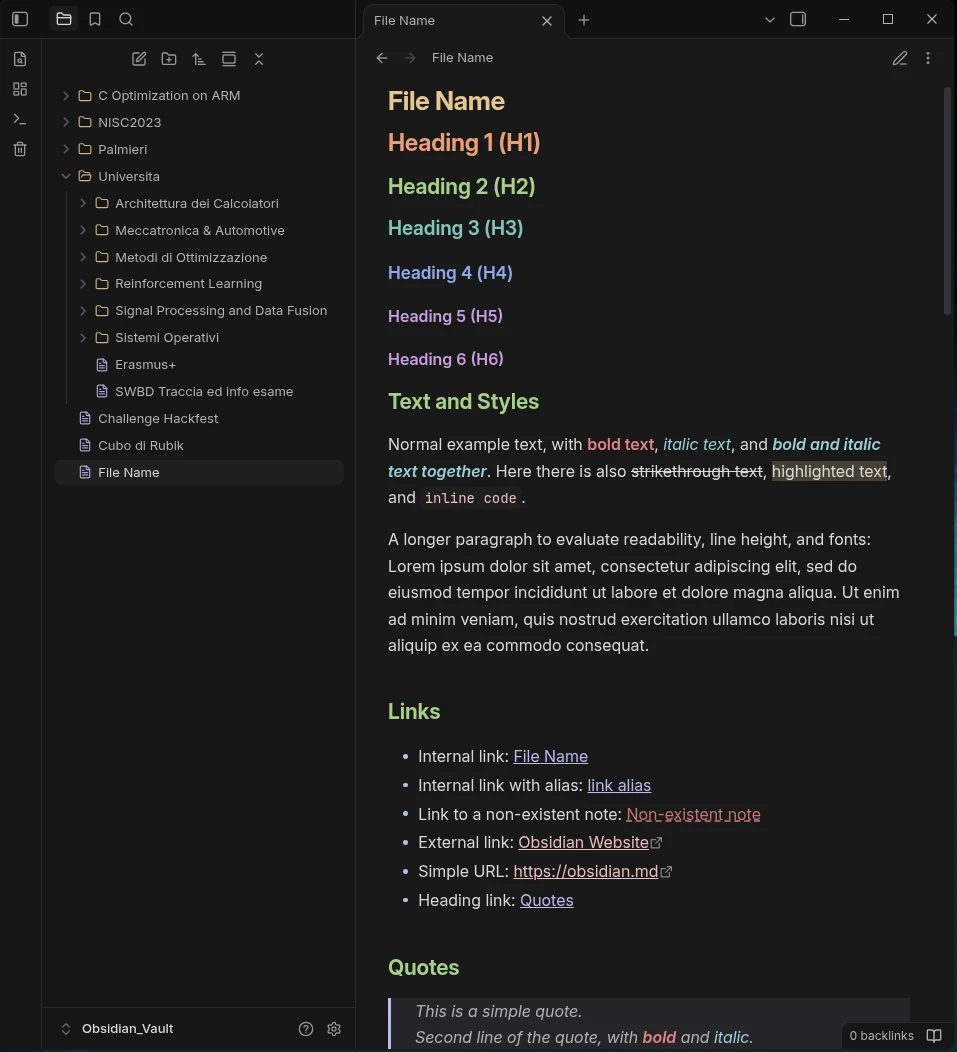Click the Heading 1 (H1) heading
Screen dimensions: 957x1052
(464, 142)
